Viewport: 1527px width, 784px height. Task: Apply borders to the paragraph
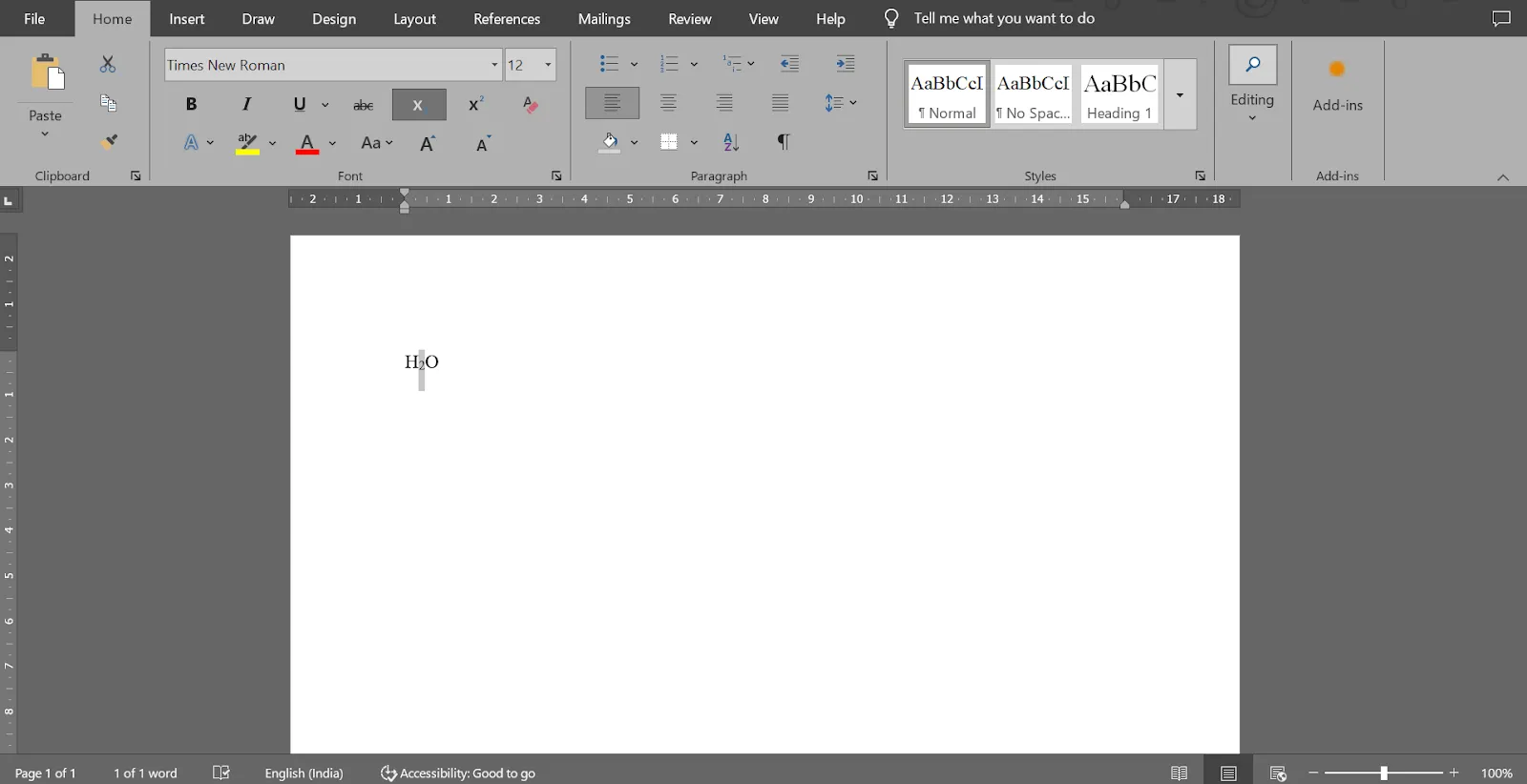(669, 142)
